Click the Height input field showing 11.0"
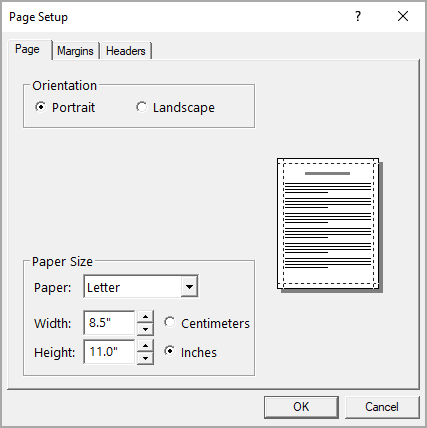 point(109,352)
